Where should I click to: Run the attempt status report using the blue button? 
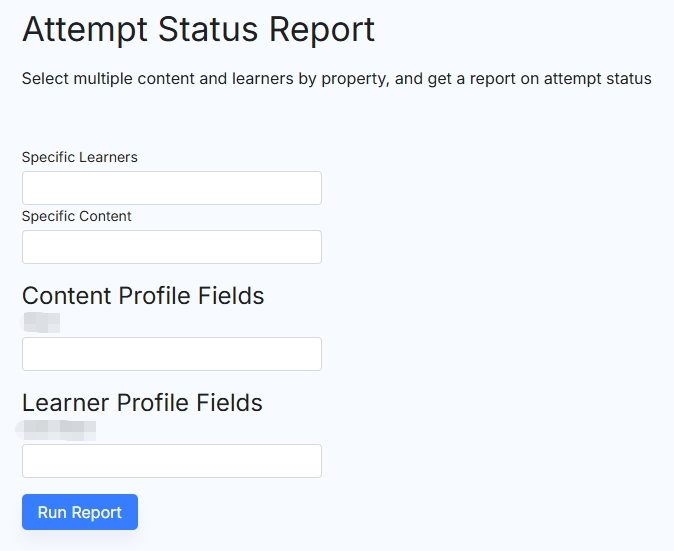(80, 512)
